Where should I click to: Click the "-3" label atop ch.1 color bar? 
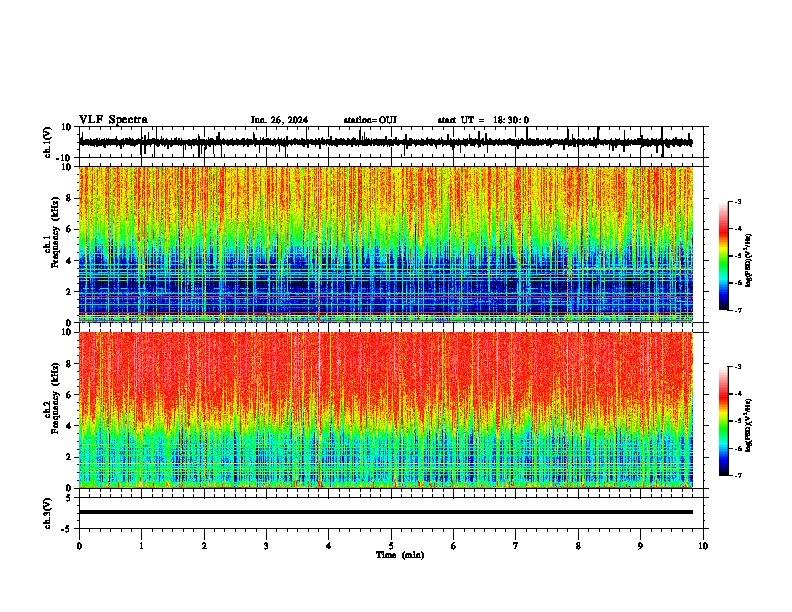738,201
